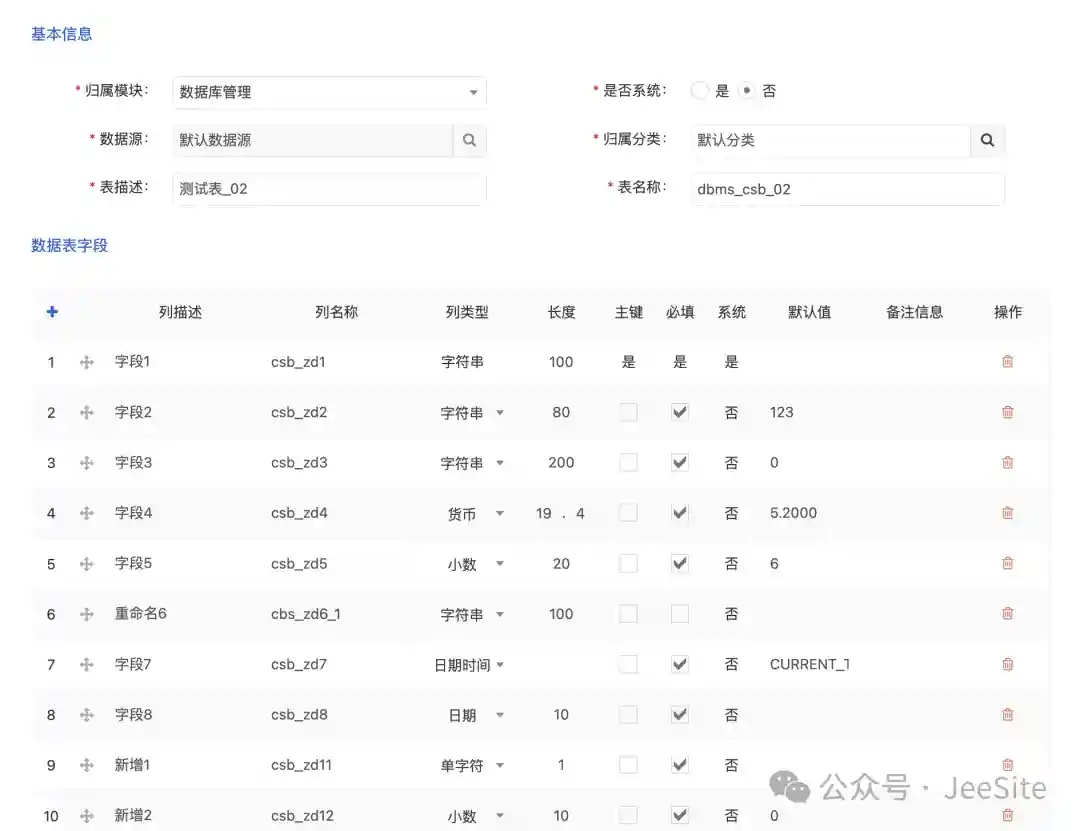Screen dimensions: 1080x831
Task: Click trash icon for 字段4 row
Action: pos(1007,513)
